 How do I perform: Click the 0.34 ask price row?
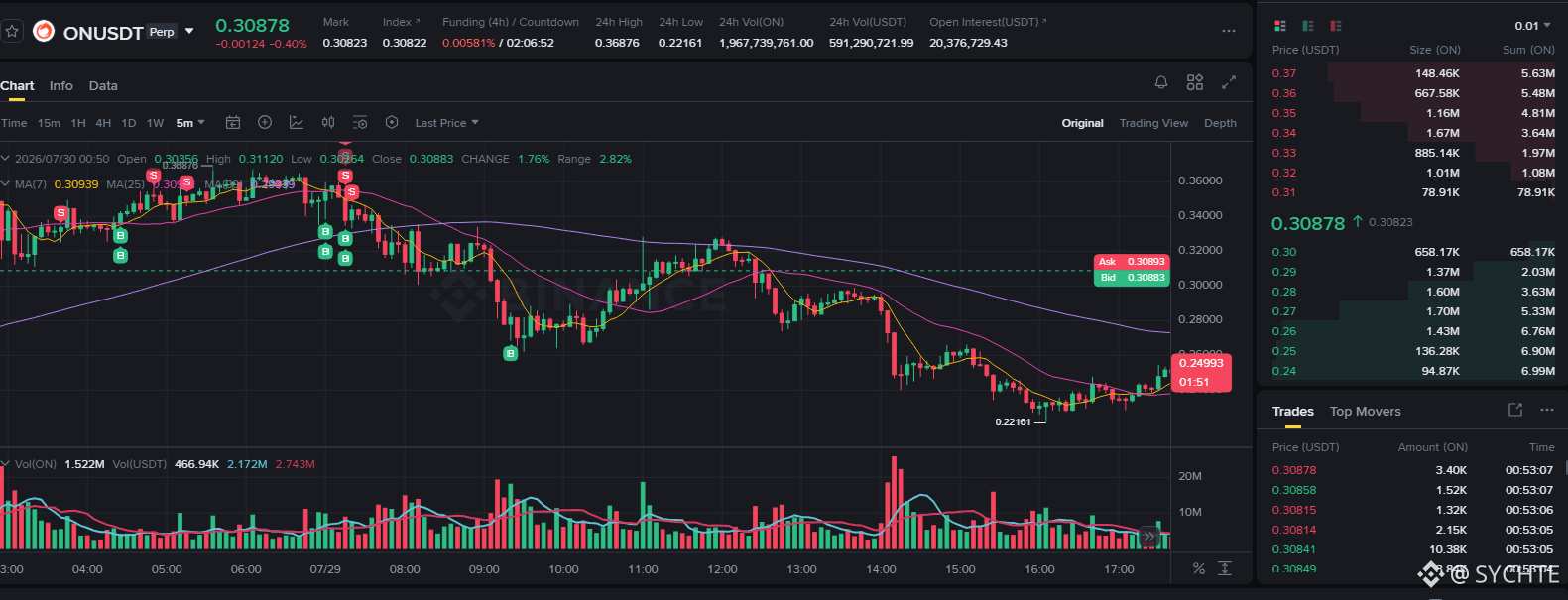(x=1412, y=133)
